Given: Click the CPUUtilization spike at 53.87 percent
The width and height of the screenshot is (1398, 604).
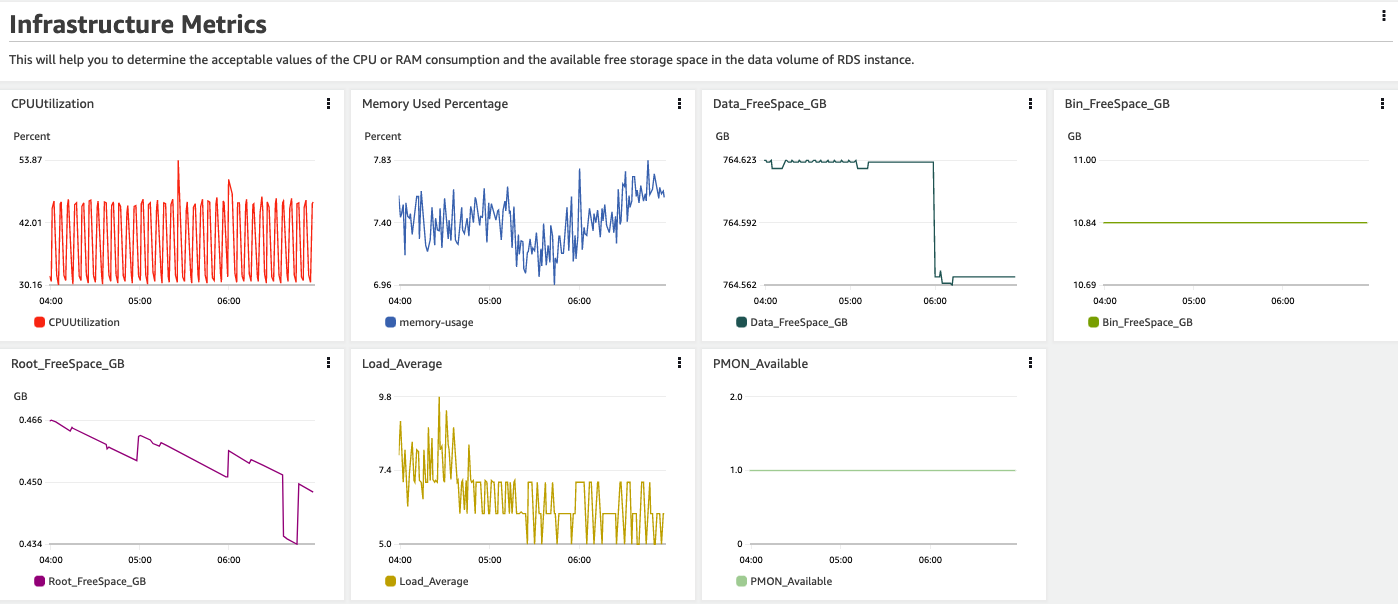Looking at the screenshot, I should point(178,162).
